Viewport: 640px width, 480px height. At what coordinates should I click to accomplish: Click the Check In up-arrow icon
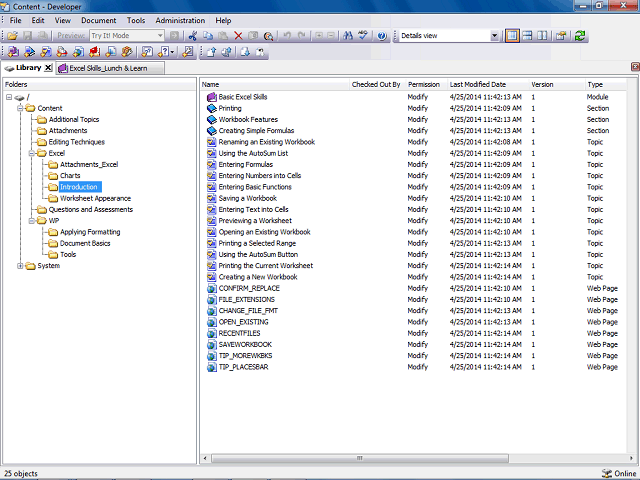tap(211, 52)
